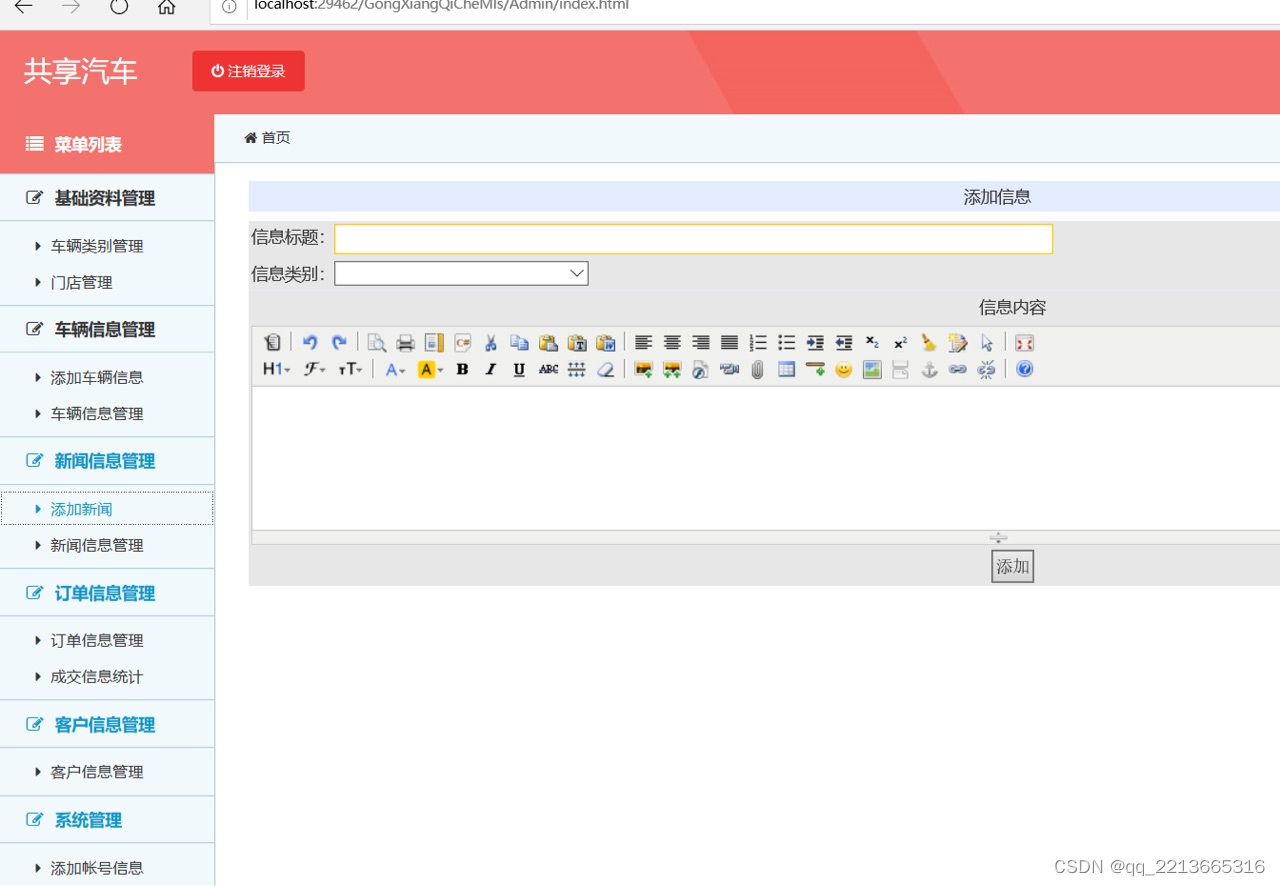1280x886 pixels.
Task: Open 门店管理 in the sidebar
Action: pyautogui.click(x=82, y=283)
